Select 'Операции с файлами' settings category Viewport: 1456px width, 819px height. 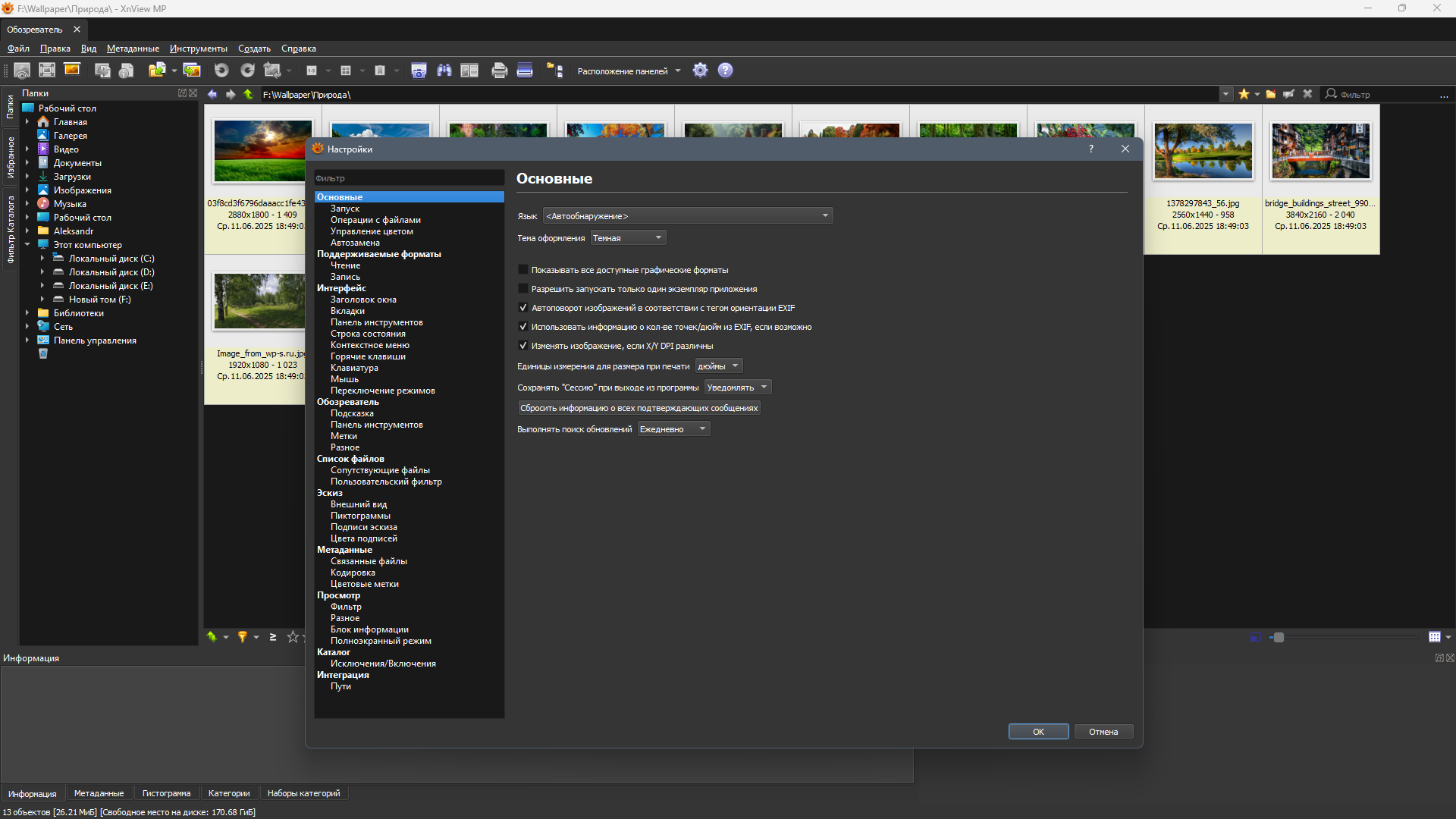pos(375,220)
